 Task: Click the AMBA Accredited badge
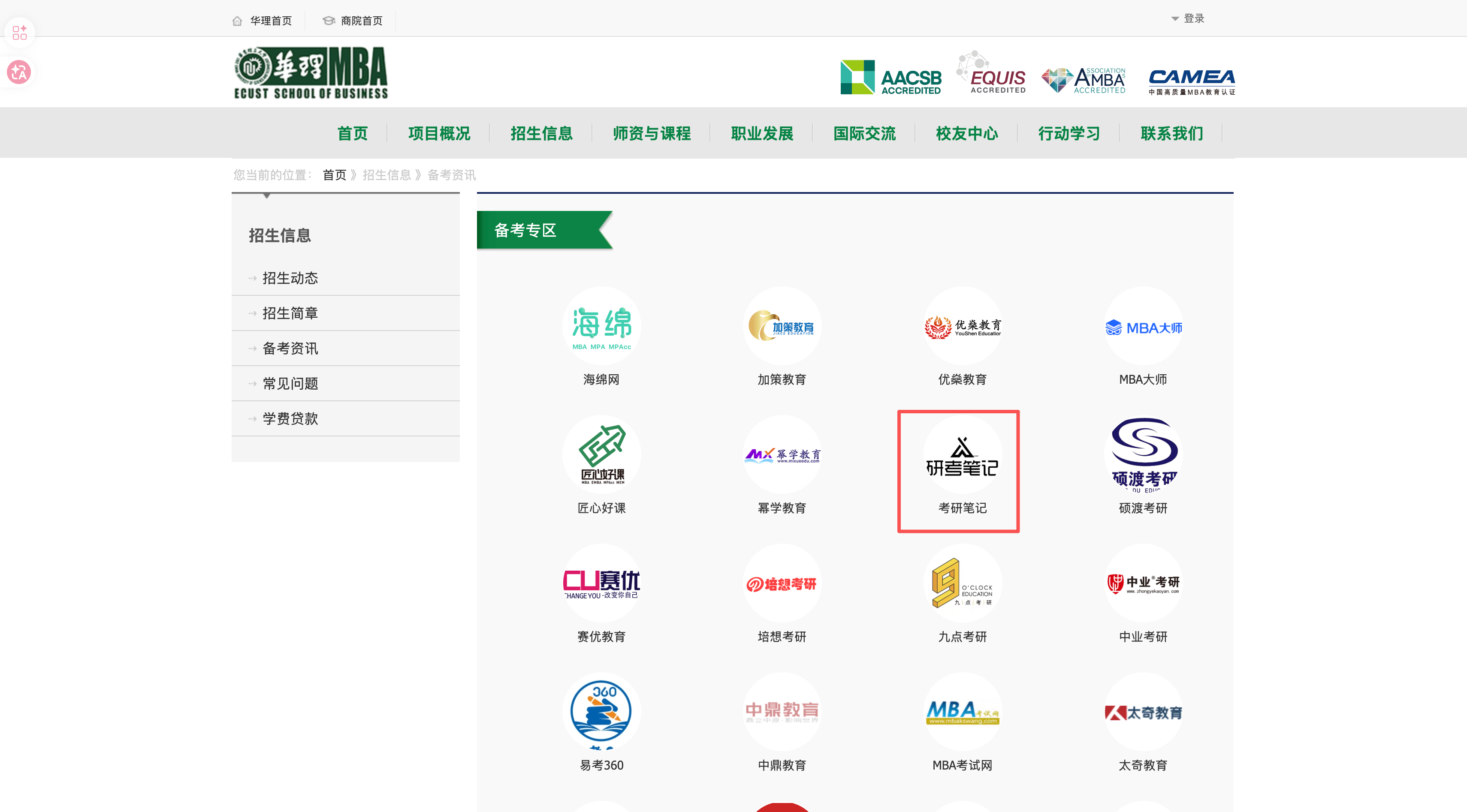(1084, 80)
